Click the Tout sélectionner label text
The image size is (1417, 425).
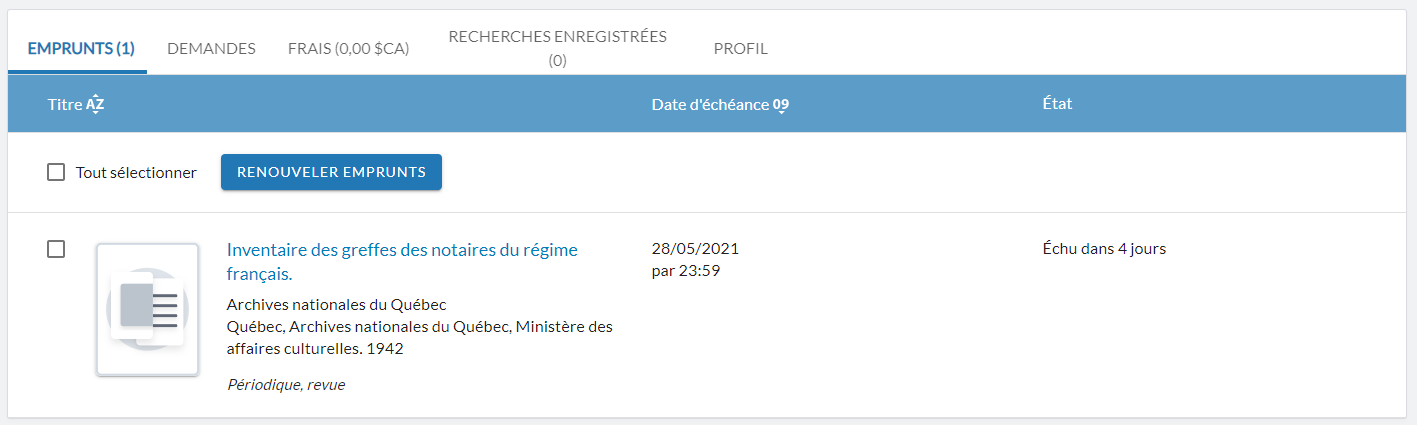(136, 172)
